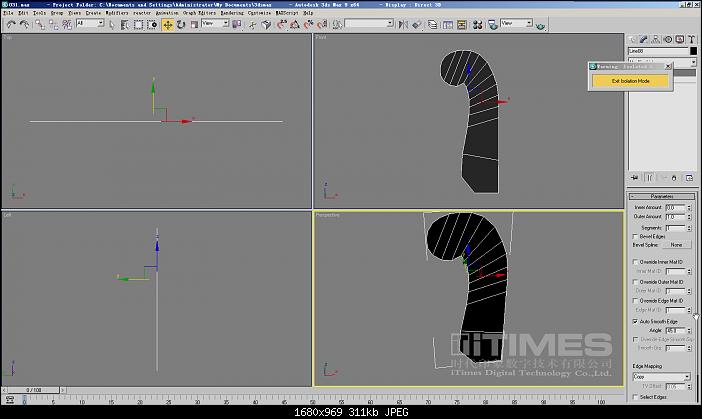This screenshot has width=702, height=419.
Task: Click the Undo arrow icon
Action: pos(11,25)
